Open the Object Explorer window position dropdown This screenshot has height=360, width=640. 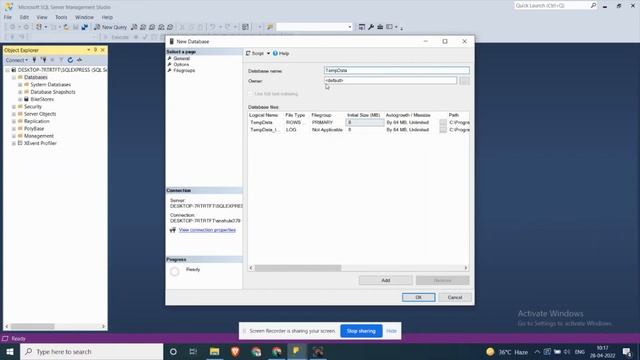coord(88,50)
